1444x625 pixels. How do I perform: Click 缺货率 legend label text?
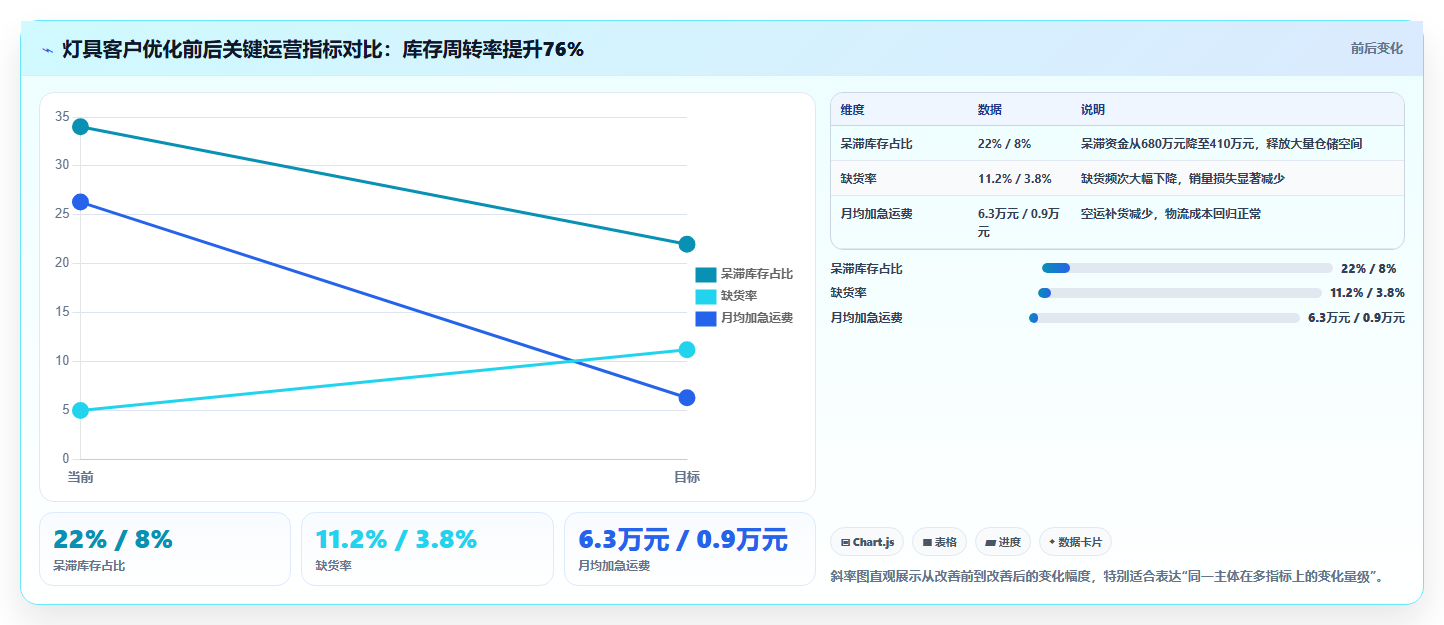point(739,296)
